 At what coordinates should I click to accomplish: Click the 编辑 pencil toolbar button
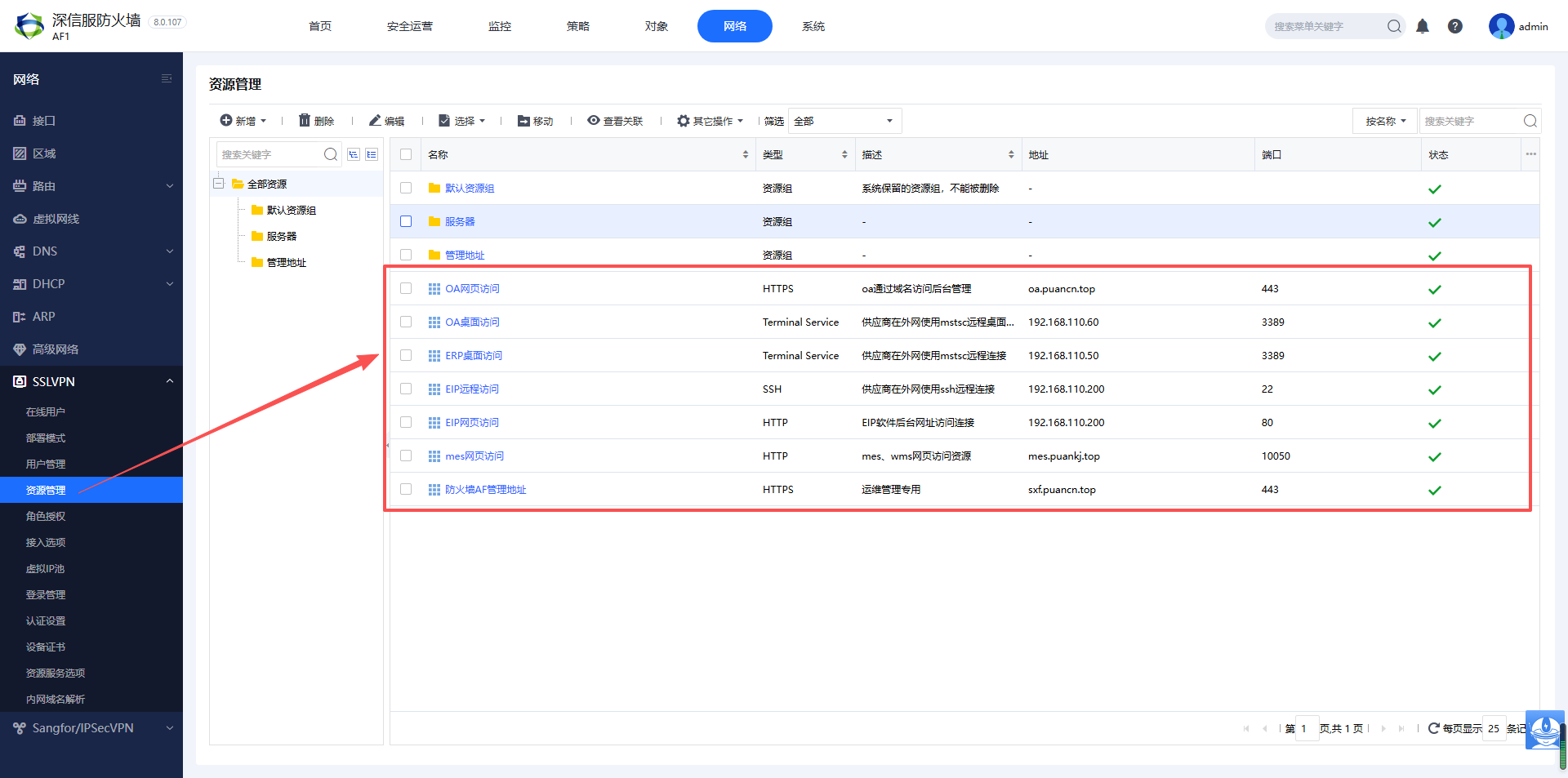pyautogui.click(x=386, y=121)
